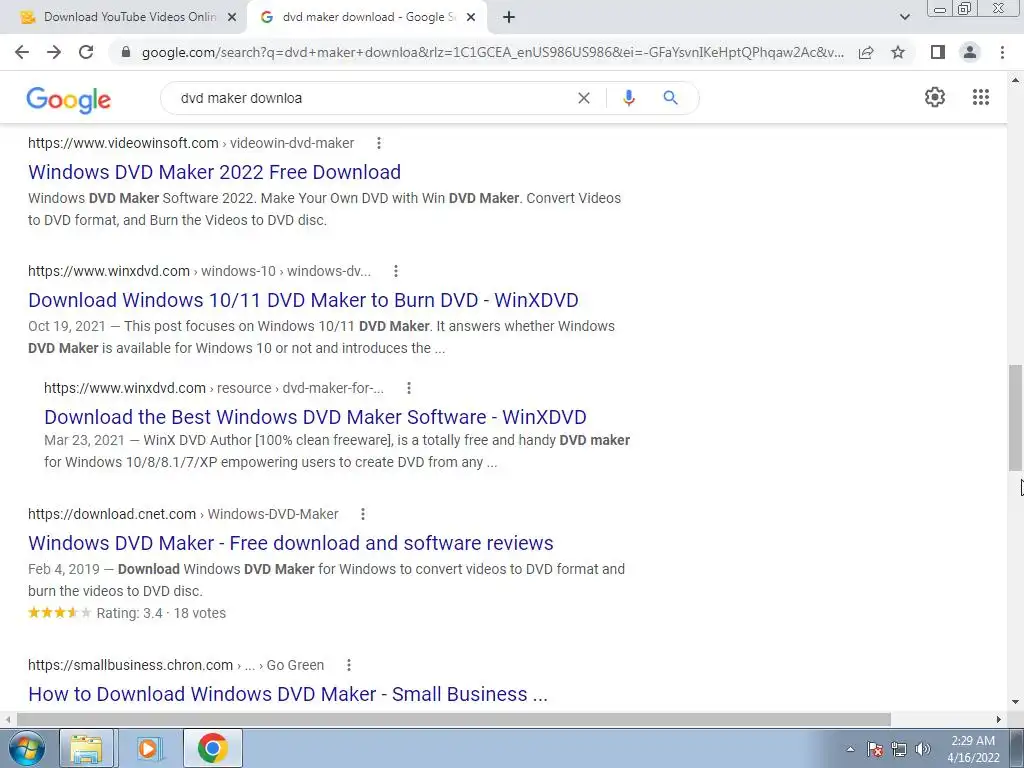This screenshot has height=768, width=1024.
Task: Open How to Download Windows DVD Maker
Action: click(x=287, y=694)
